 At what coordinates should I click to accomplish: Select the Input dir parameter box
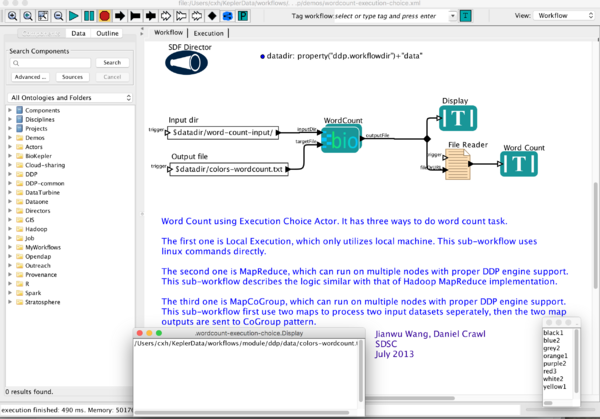pyautogui.click(x=223, y=133)
